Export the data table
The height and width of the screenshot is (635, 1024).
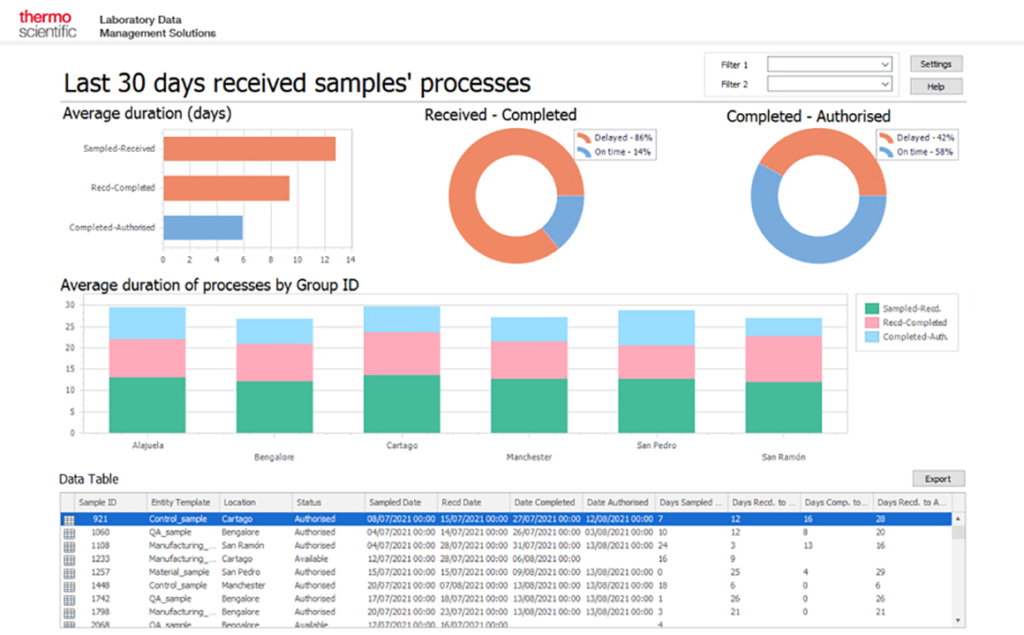click(x=938, y=479)
